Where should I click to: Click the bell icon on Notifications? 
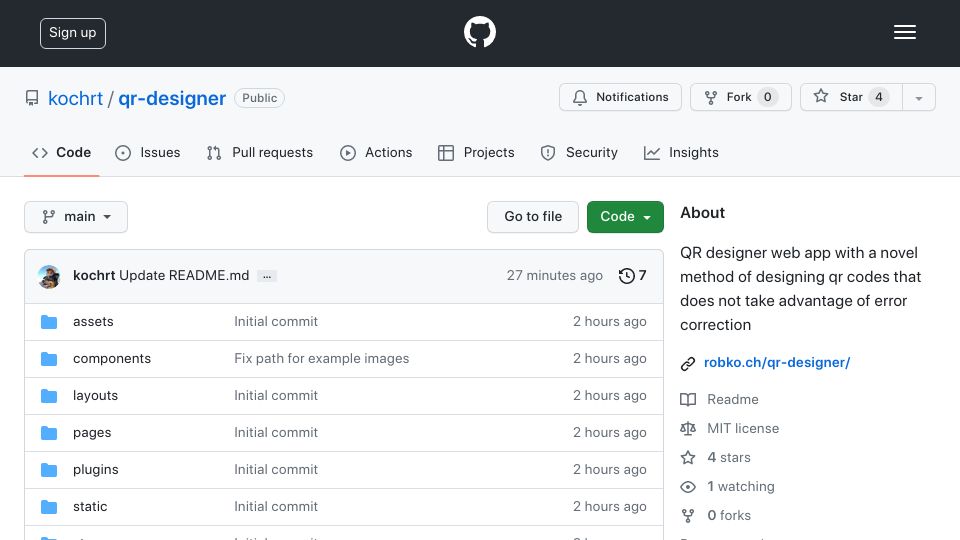579,97
